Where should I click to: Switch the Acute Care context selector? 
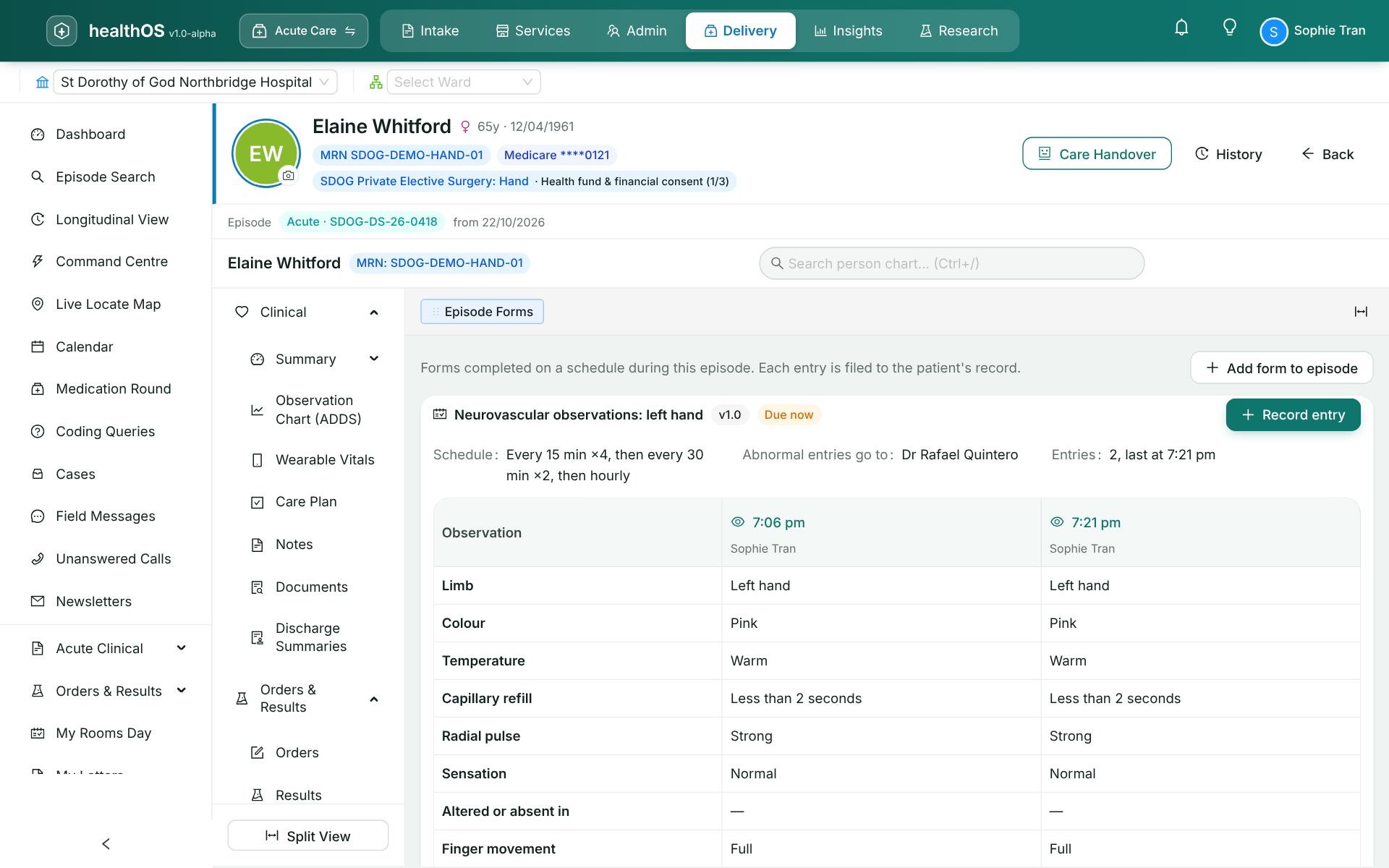(304, 30)
